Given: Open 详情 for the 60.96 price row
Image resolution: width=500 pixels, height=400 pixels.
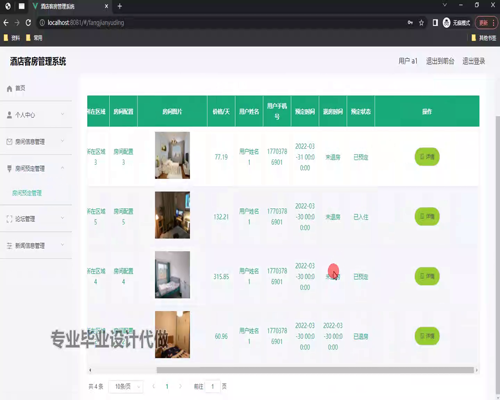Looking at the screenshot, I should pos(427,336).
